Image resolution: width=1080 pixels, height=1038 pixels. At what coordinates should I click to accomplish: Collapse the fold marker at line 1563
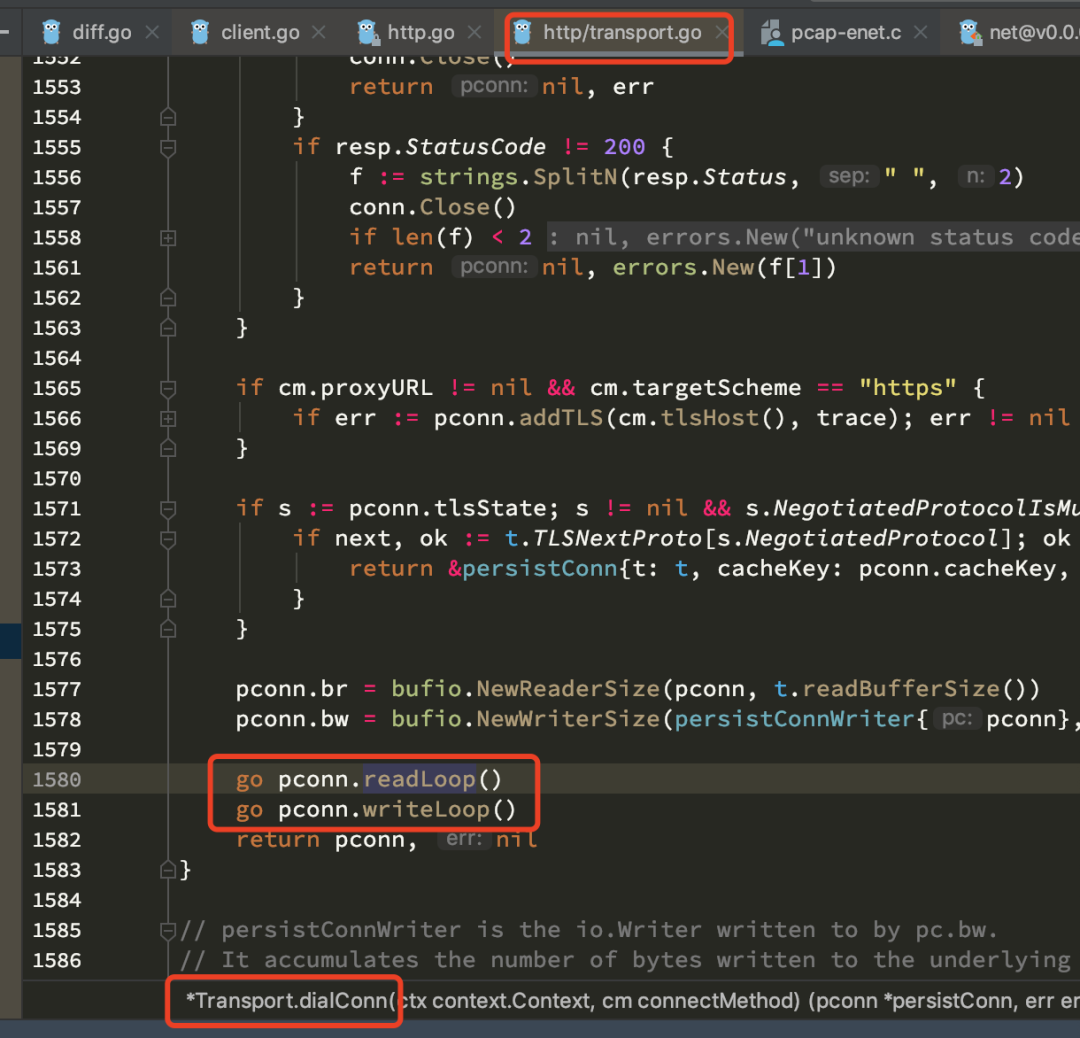coord(168,329)
